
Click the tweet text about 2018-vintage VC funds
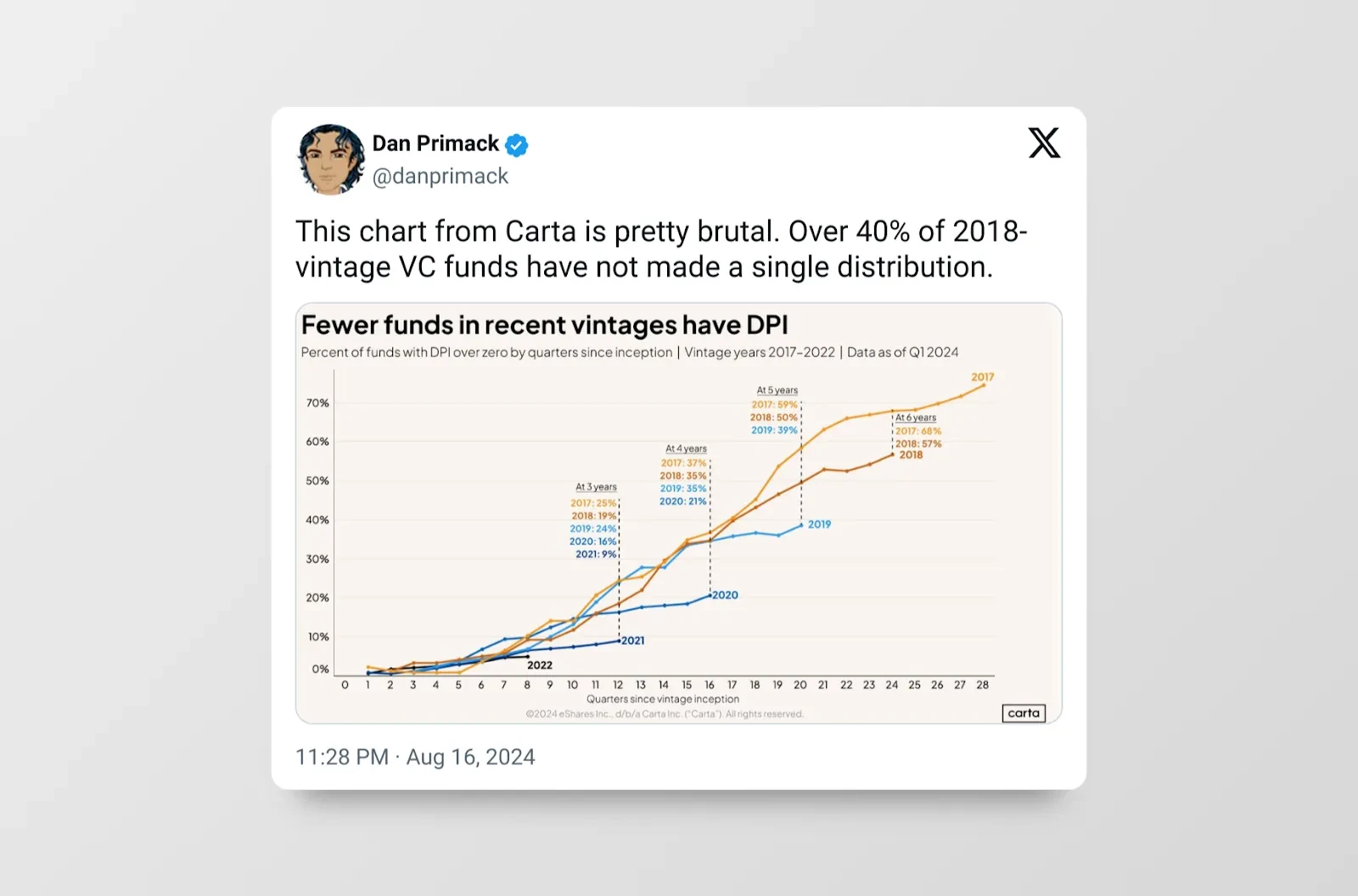tap(660, 249)
